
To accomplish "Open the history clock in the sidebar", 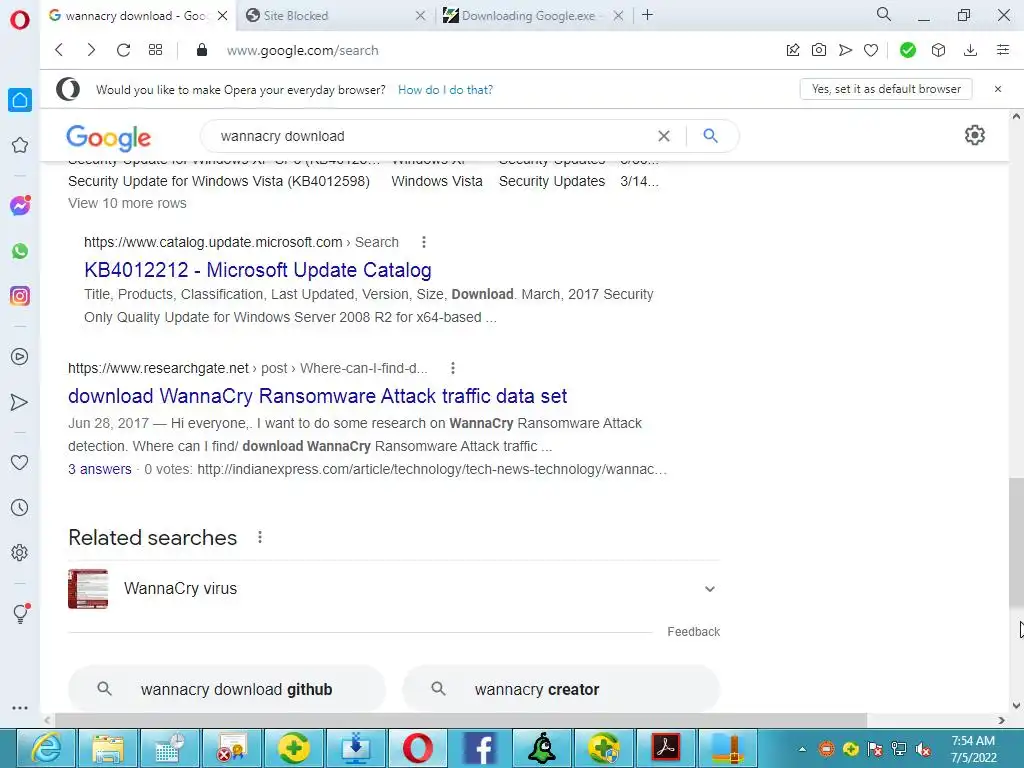I will (x=20, y=507).
